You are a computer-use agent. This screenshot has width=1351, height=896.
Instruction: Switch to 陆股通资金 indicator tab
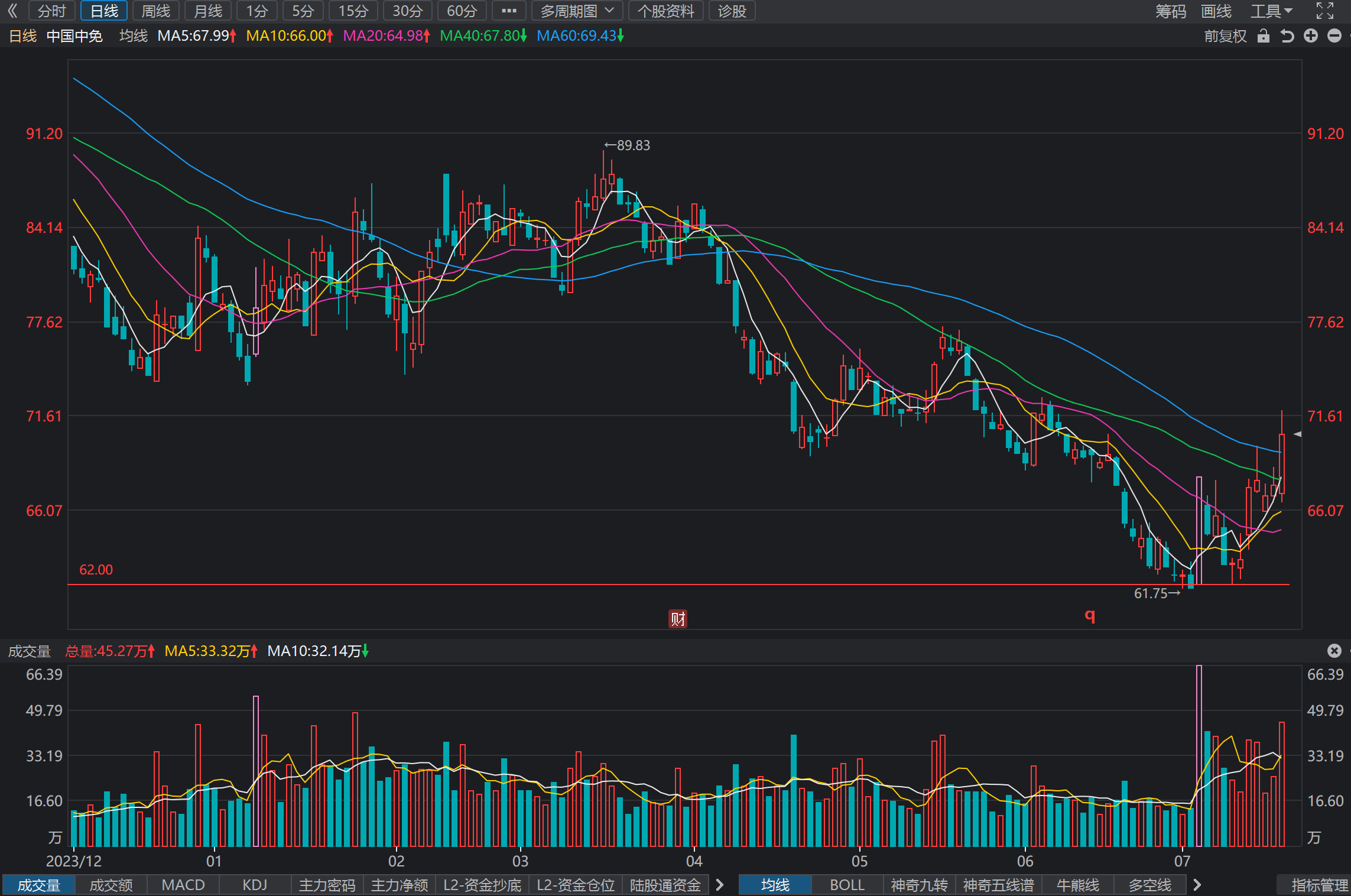[x=665, y=885]
